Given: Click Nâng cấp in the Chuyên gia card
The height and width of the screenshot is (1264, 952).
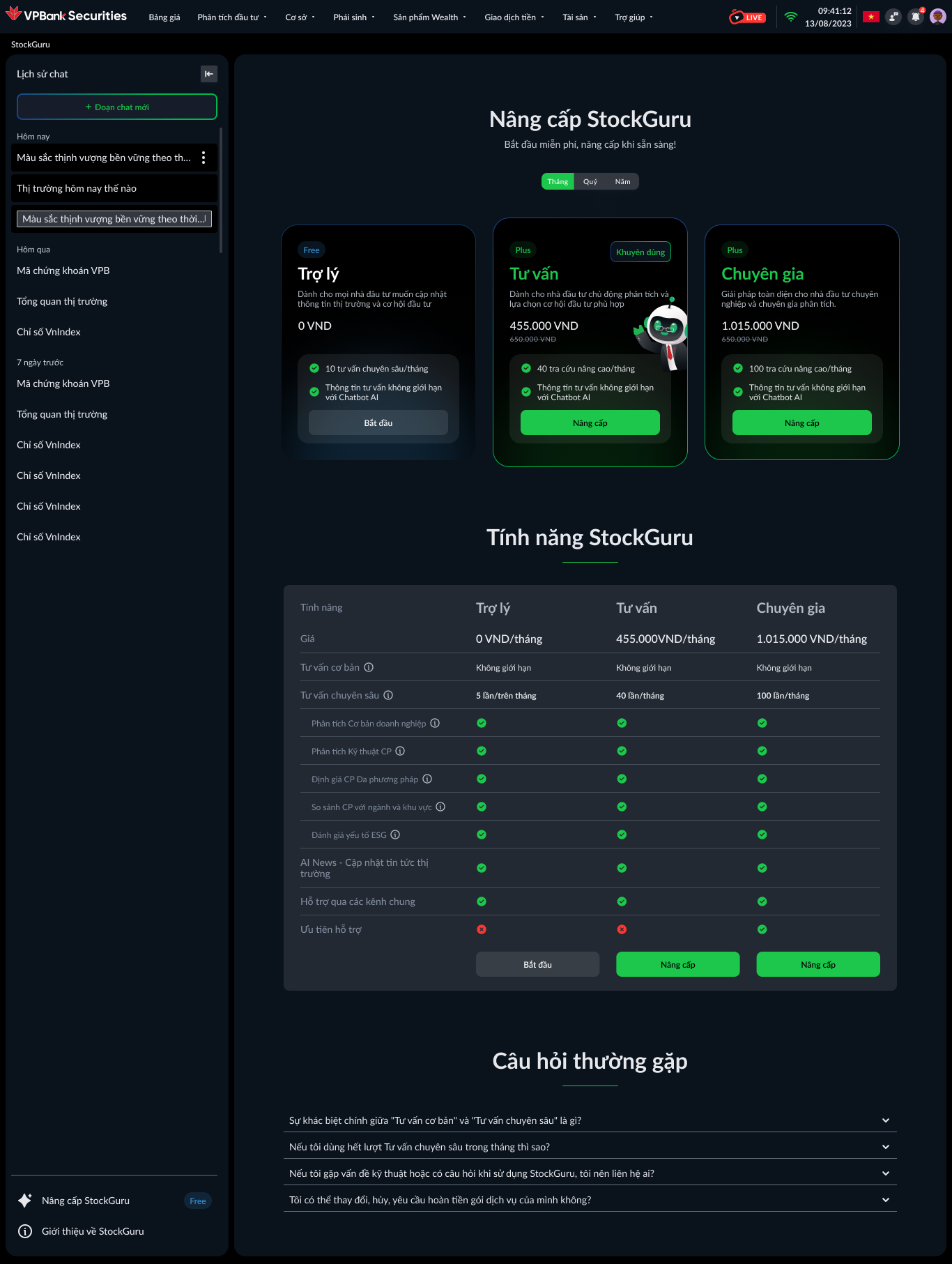Looking at the screenshot, I should (x=801, y=422).
